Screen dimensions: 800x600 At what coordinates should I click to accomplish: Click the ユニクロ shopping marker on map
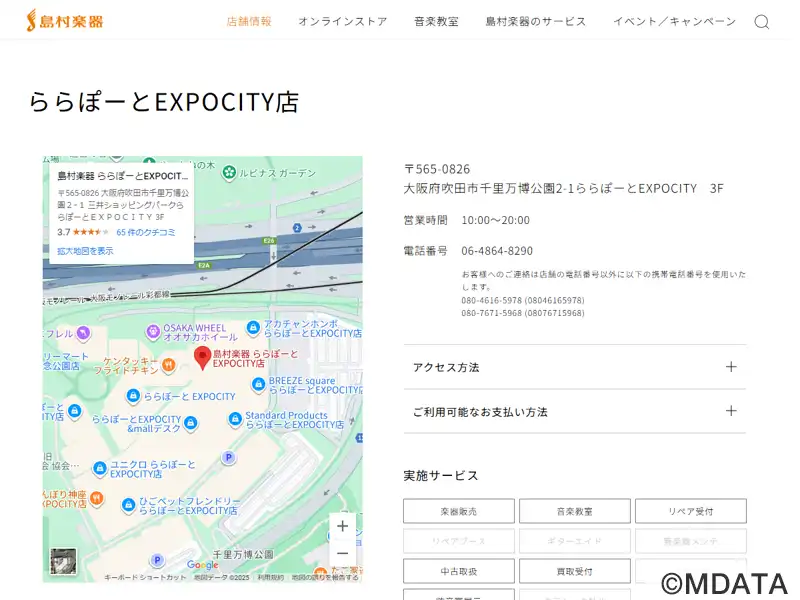tap(100, 469)
